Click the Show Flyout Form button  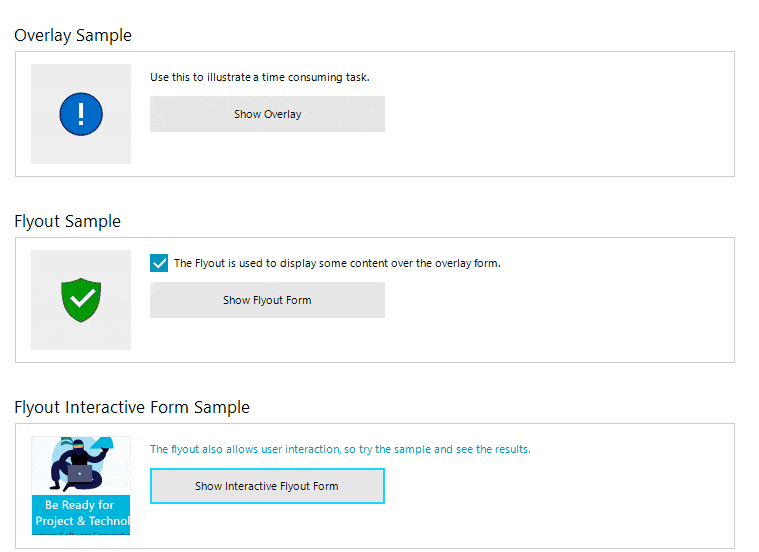267,300
